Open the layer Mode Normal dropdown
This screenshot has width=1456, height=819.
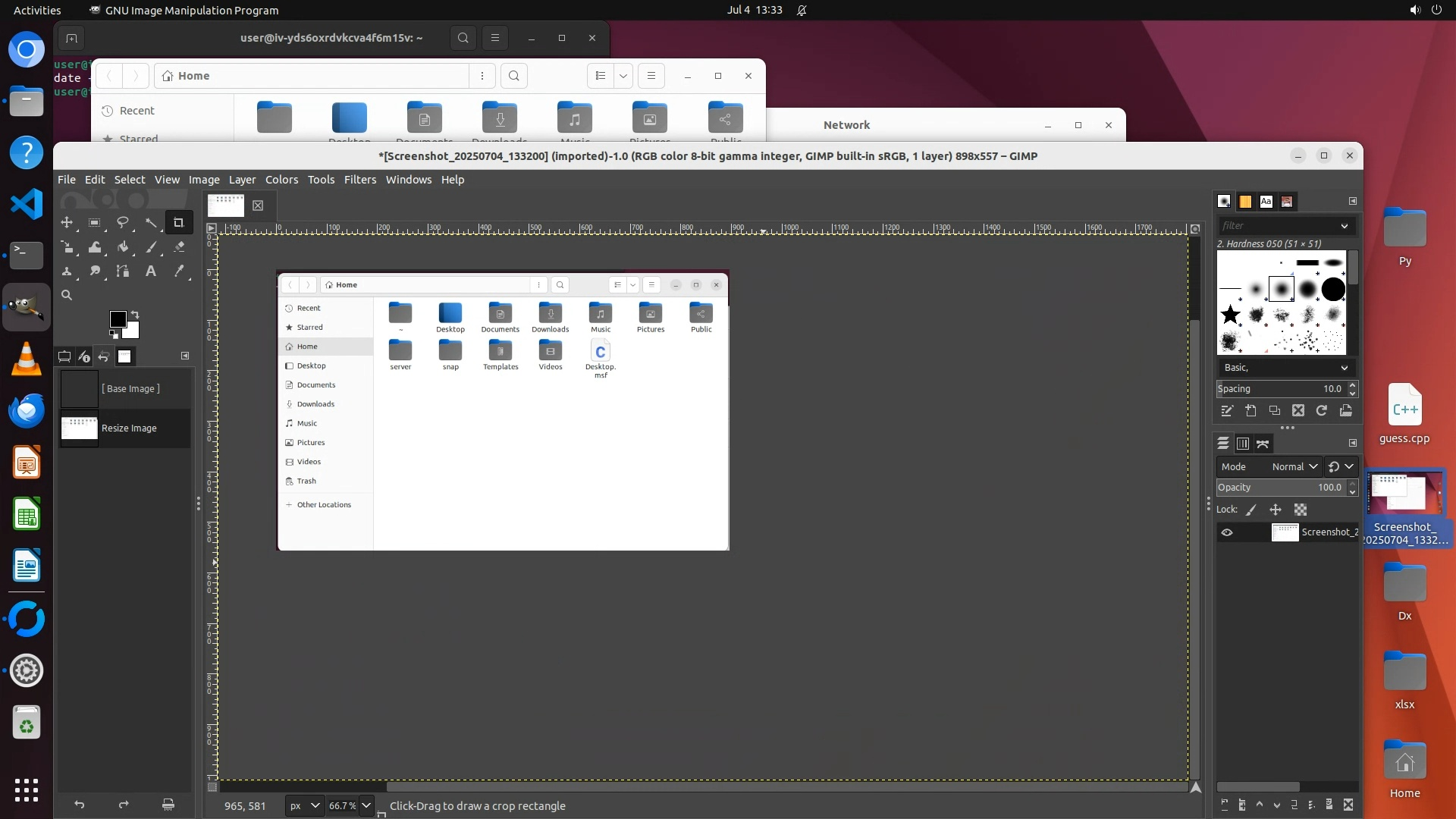[x=1294, y=466]
